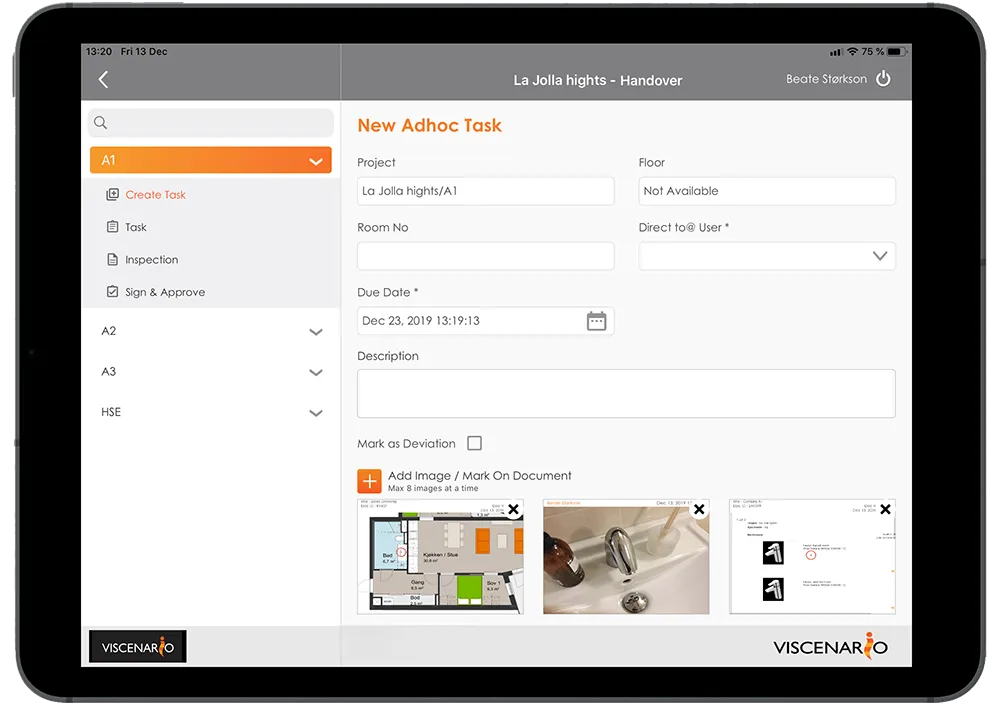Remove the document thumbnail with faucet icons
The image size is (1000, 705).
pos(885,509)
